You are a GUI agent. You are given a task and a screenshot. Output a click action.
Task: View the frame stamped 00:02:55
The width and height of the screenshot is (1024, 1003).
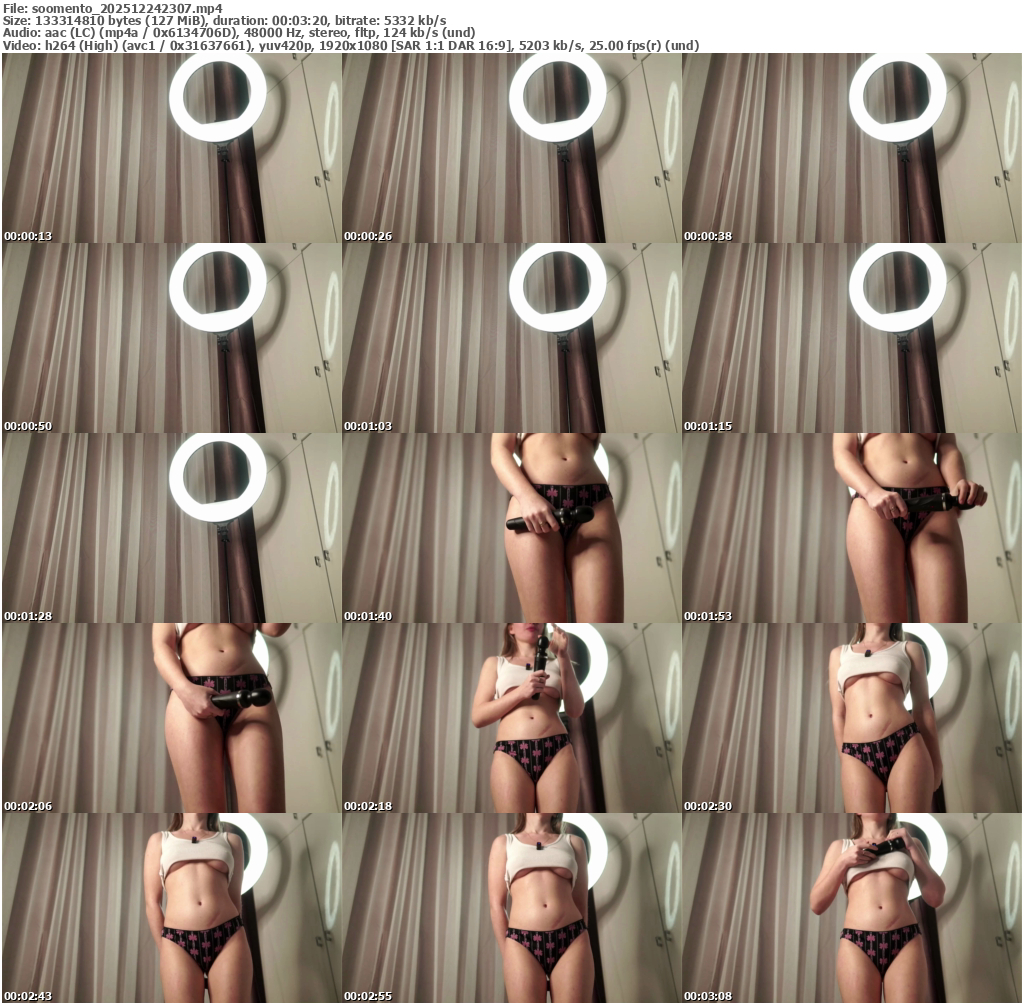point(511,908)
